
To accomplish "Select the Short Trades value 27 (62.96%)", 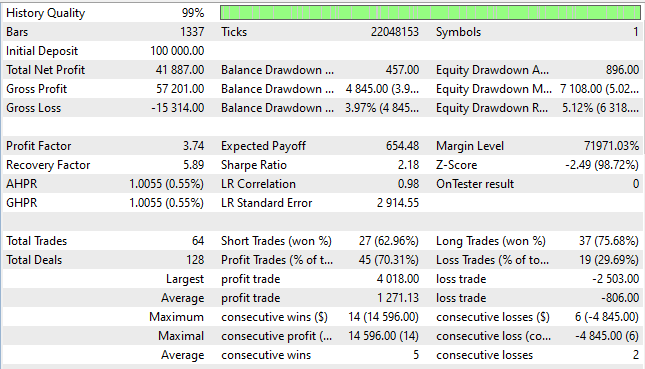I will [388, 241].
